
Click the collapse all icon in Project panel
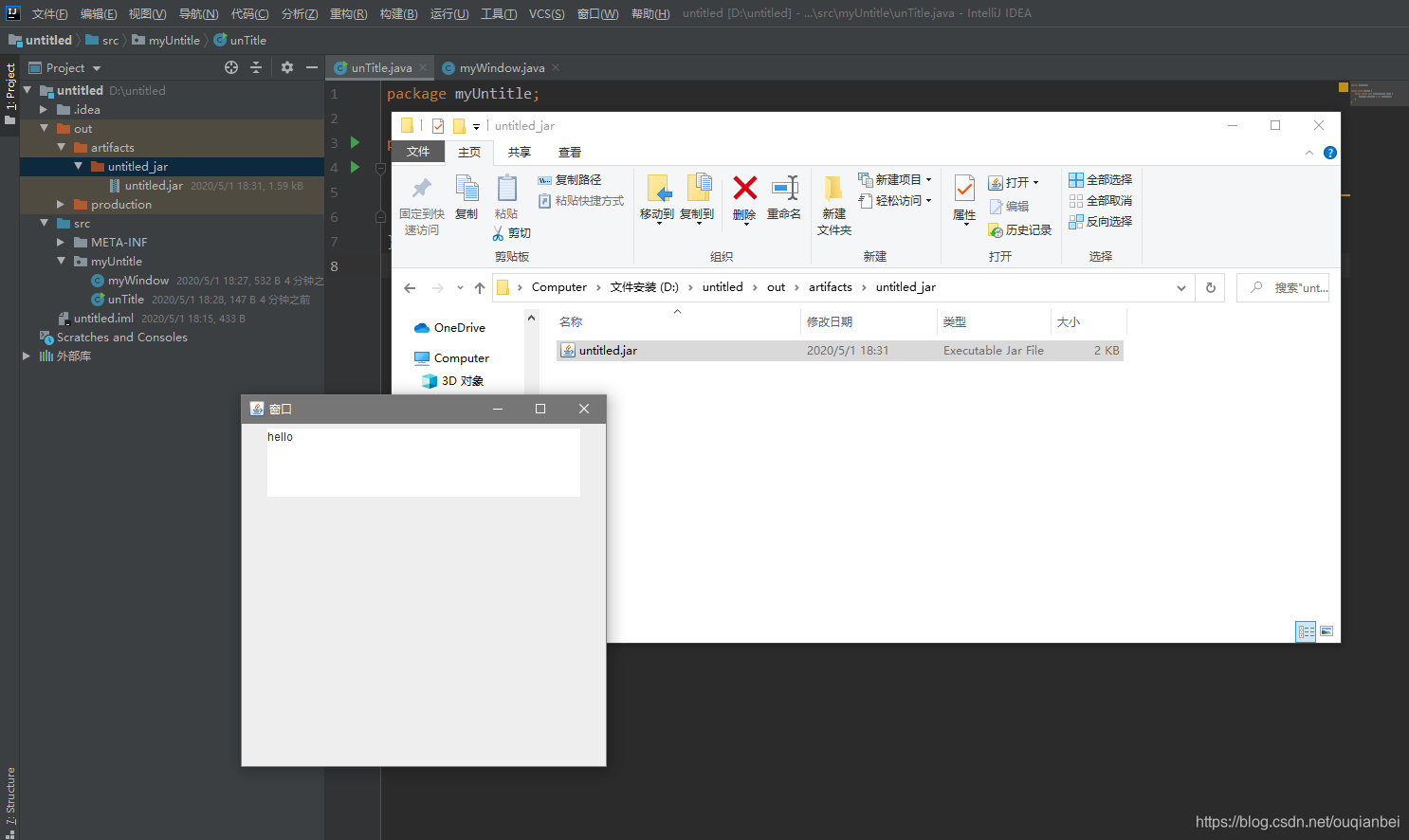tap(256, 67)
